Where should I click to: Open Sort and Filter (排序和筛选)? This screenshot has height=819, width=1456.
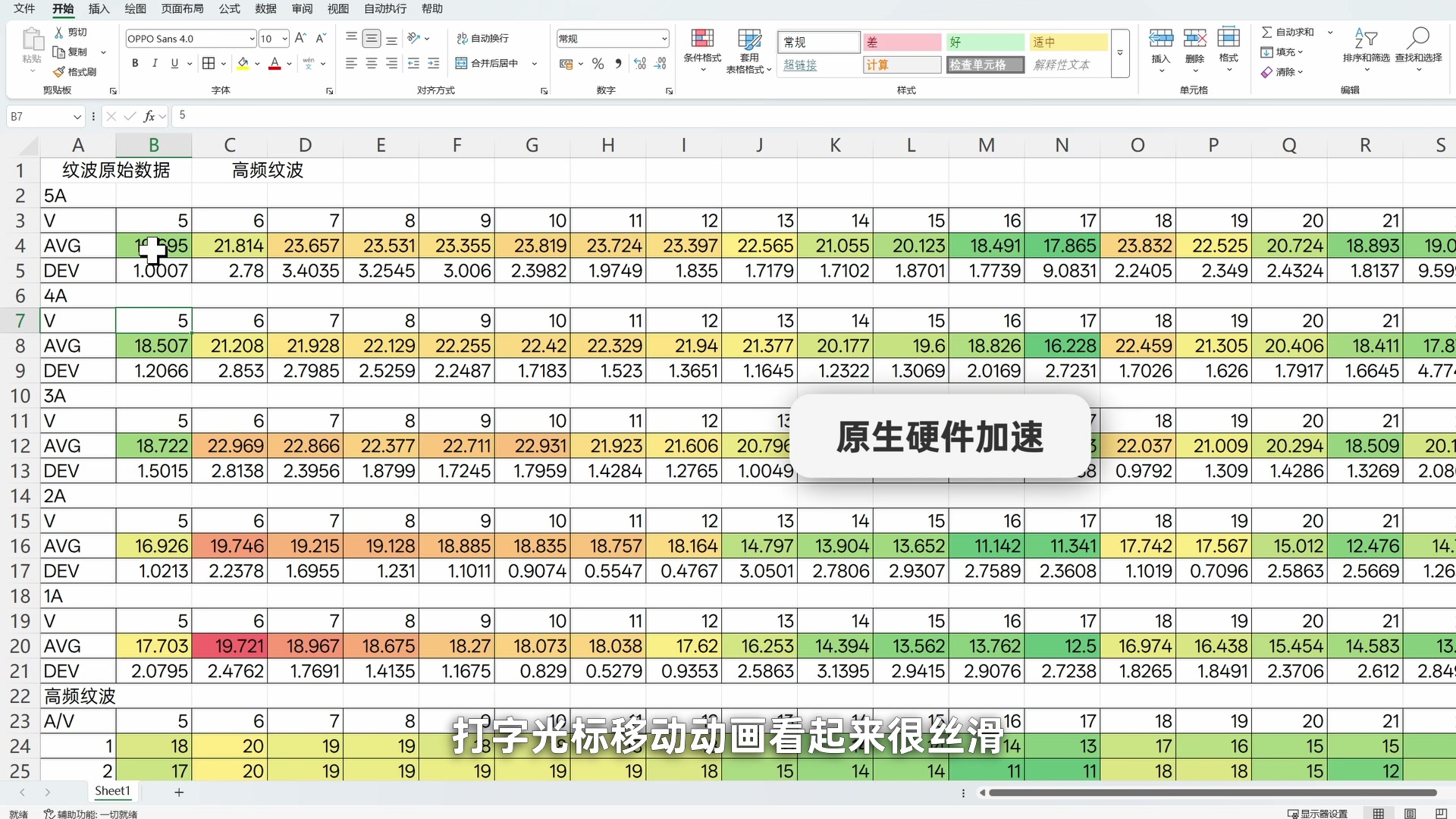(x=1367, y=49)
